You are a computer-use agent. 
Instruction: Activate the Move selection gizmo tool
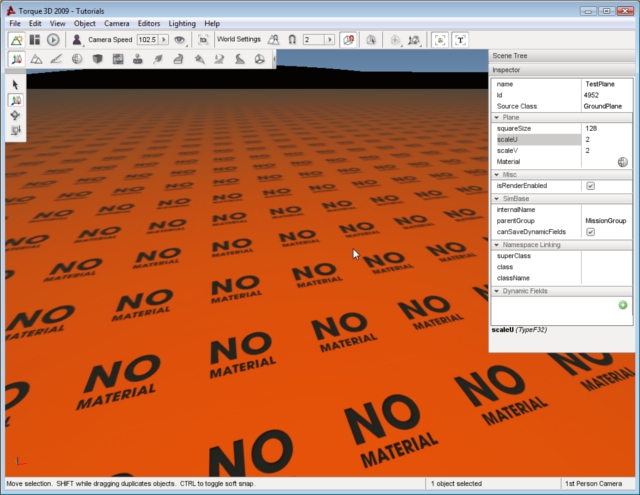[16, 101]
